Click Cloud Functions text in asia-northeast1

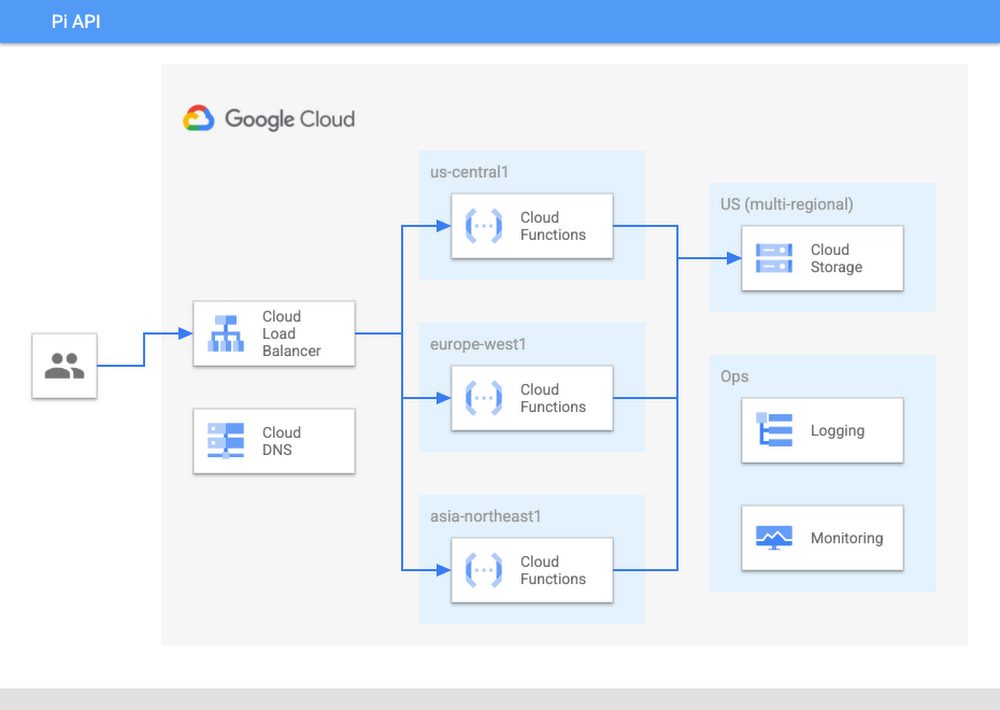(553, 570)
